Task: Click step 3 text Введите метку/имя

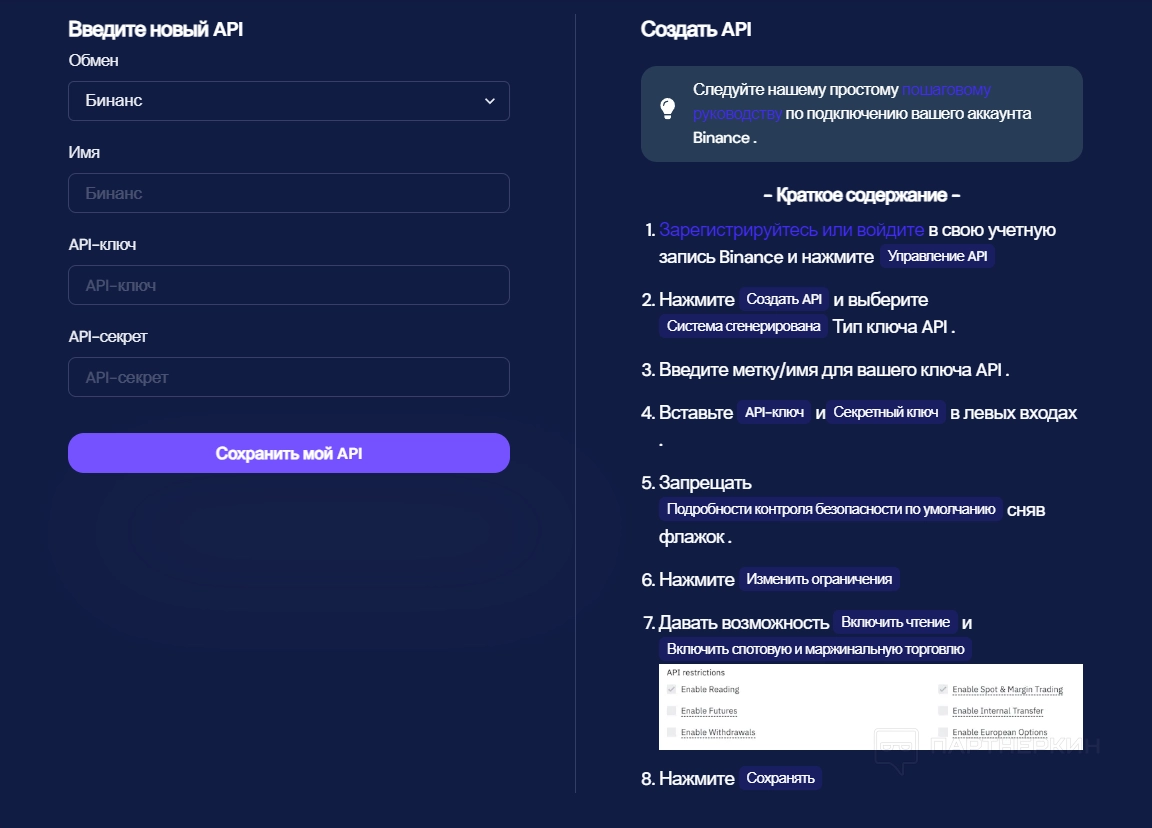Action: 738,370
